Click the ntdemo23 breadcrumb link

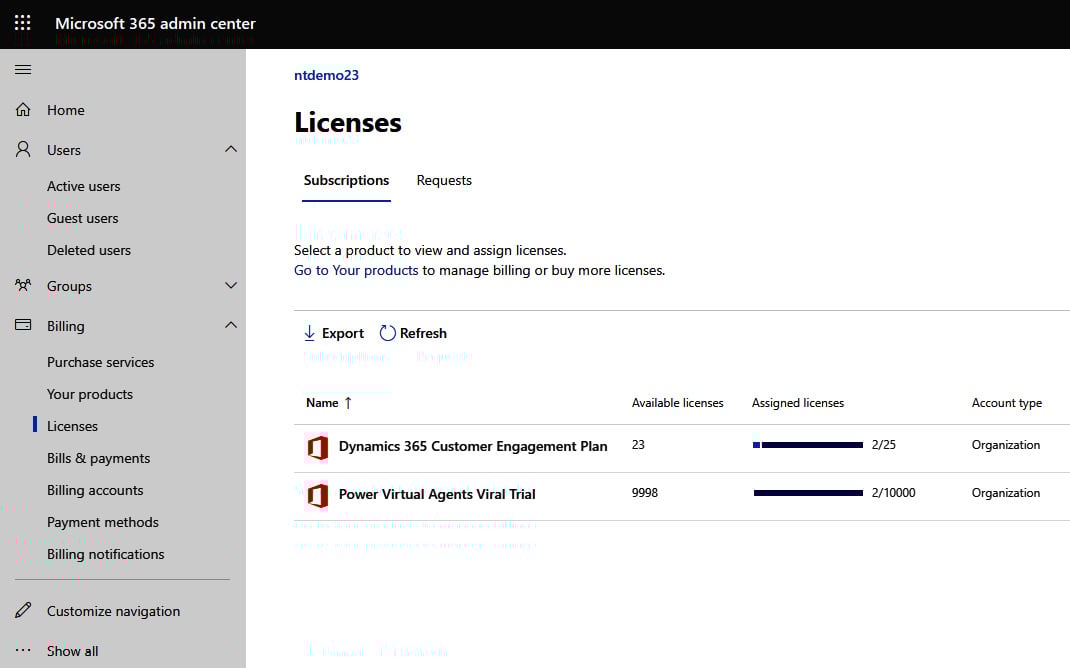pyautogui.click(x=326, y=75)
